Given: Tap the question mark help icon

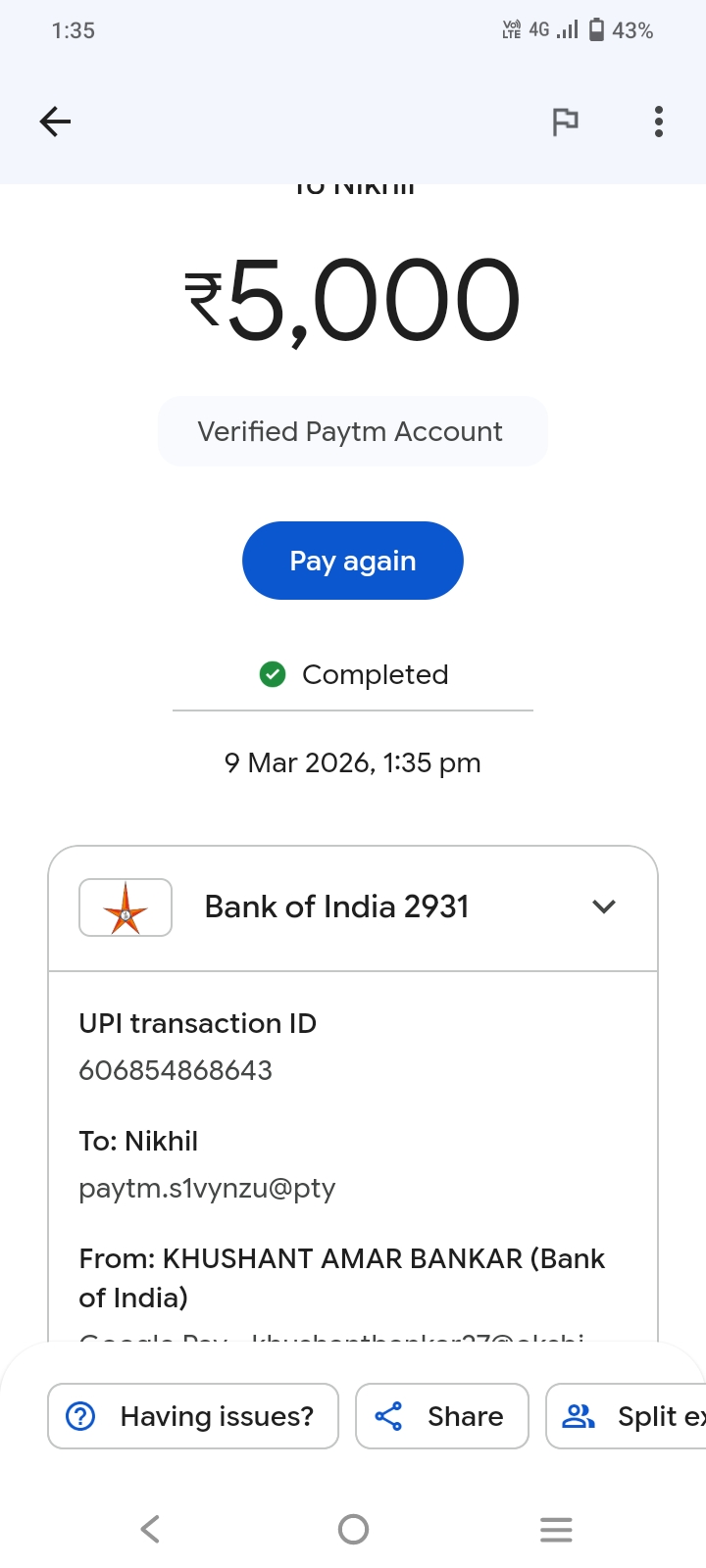Looking at the screenshot, I should coord(80,1416).
